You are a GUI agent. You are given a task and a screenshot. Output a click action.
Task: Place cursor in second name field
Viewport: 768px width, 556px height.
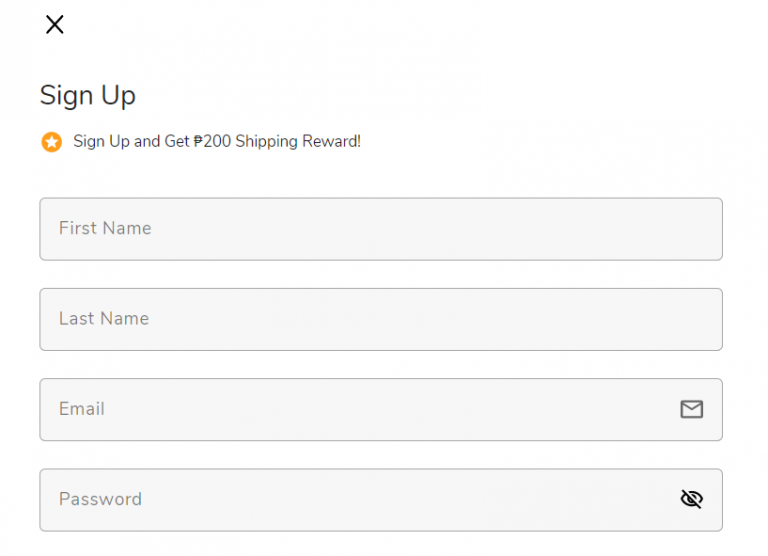click(380, 319)
